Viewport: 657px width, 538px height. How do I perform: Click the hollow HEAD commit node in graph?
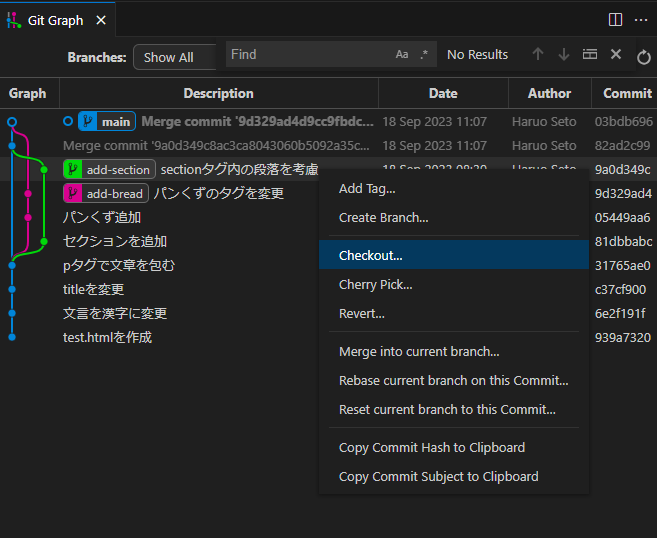[12, 122]
